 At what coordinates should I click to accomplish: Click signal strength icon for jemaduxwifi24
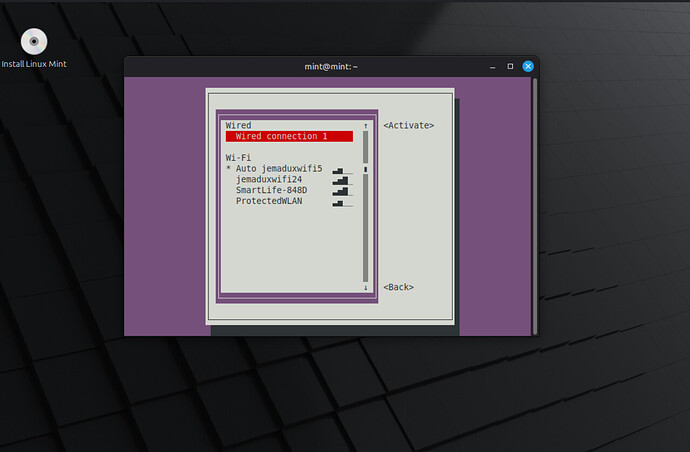(x=342, y=180)
